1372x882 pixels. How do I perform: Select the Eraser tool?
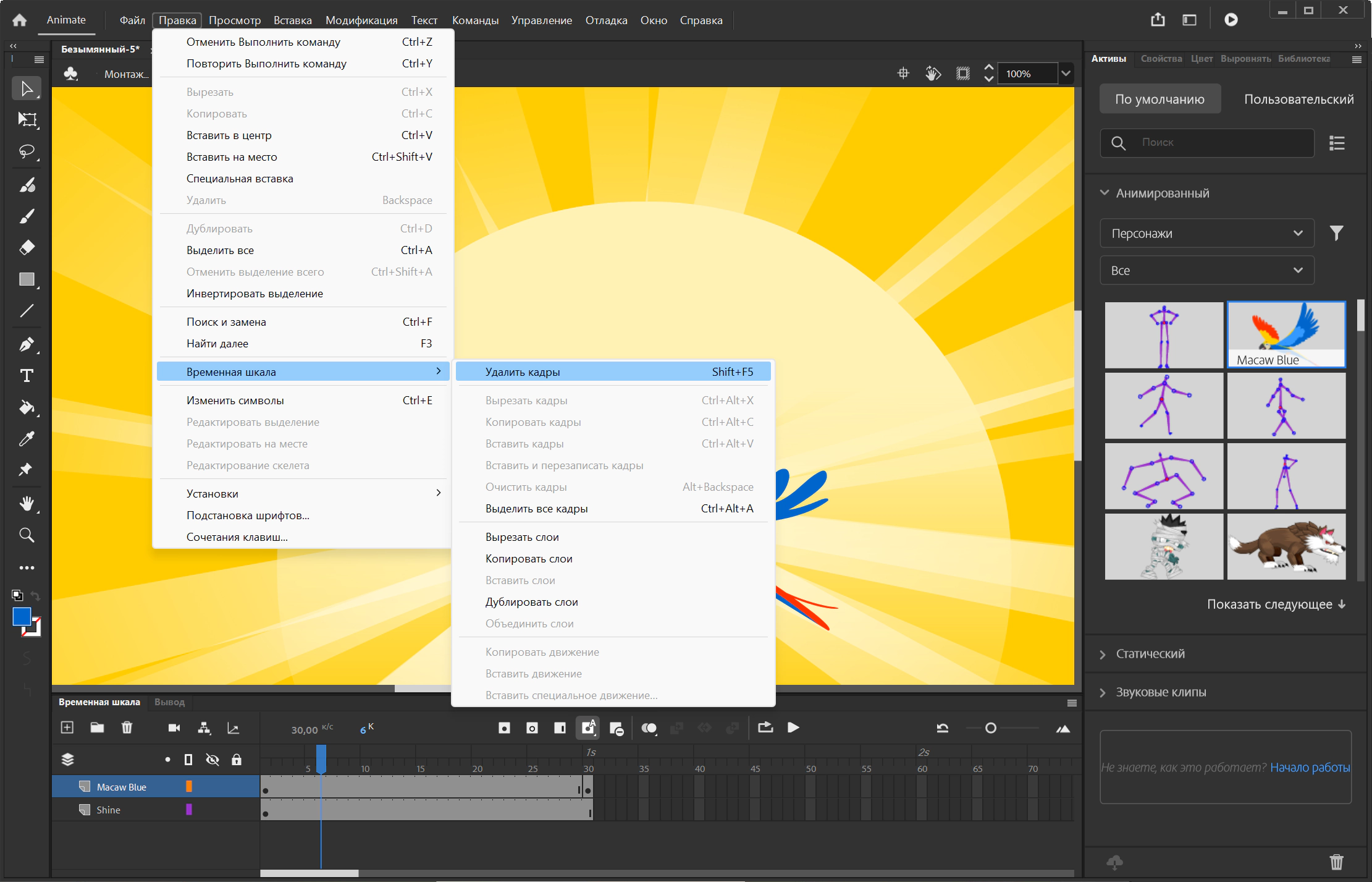pyautogui.click(x=27, y=247)
